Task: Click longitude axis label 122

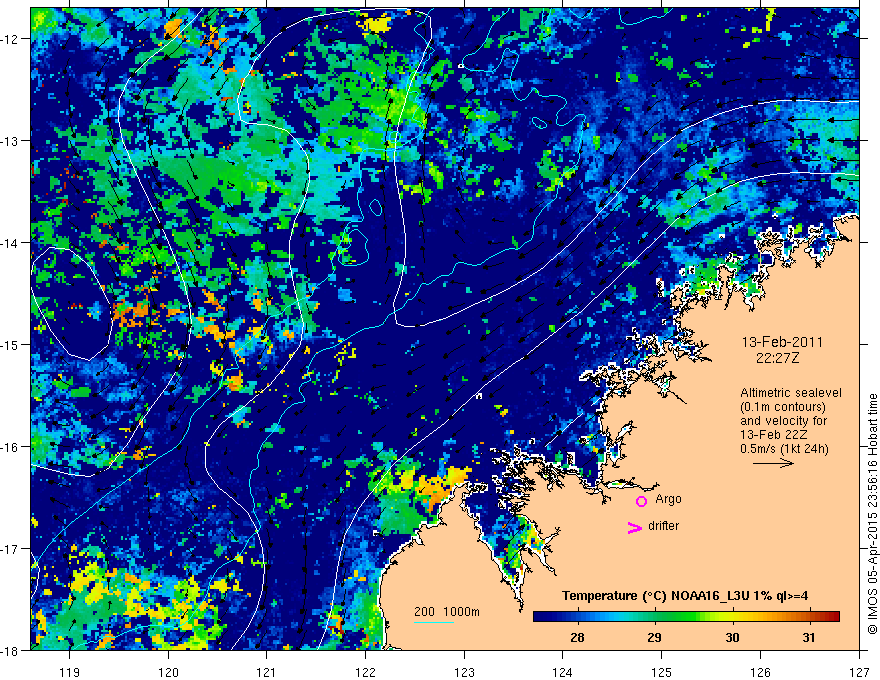Action: click(x=365, y=672)
